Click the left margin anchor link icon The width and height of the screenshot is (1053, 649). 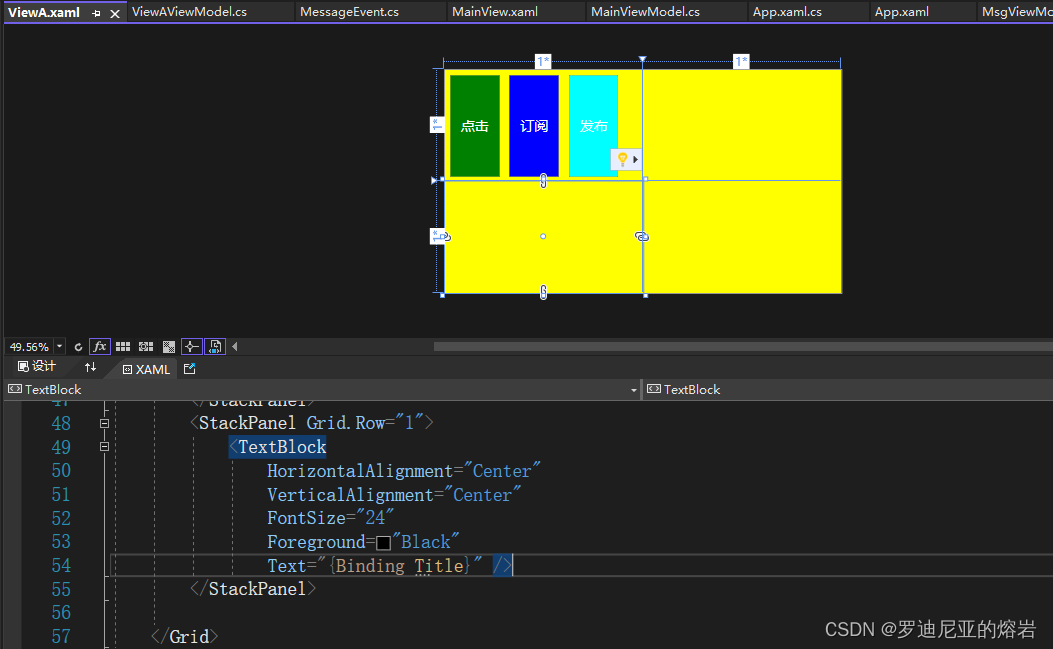pos(445,236)
